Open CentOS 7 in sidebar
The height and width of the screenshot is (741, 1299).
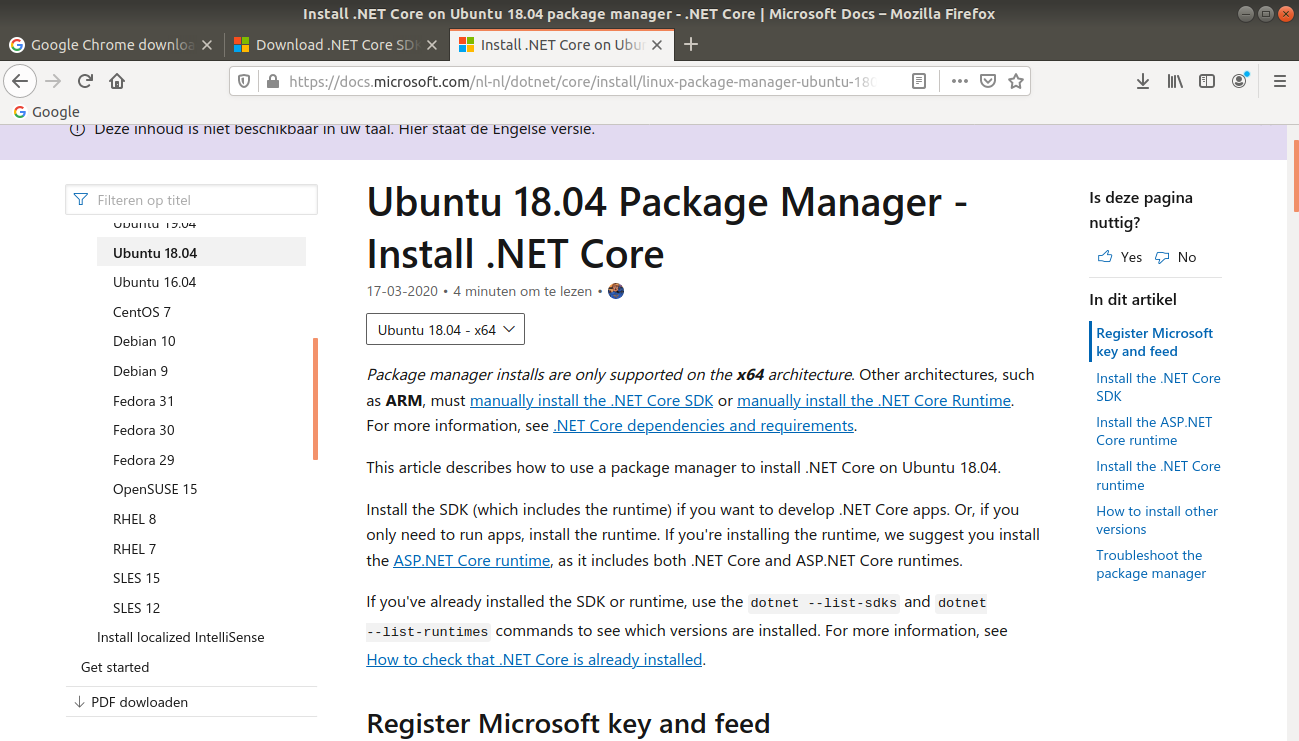[x=142, y=312]
